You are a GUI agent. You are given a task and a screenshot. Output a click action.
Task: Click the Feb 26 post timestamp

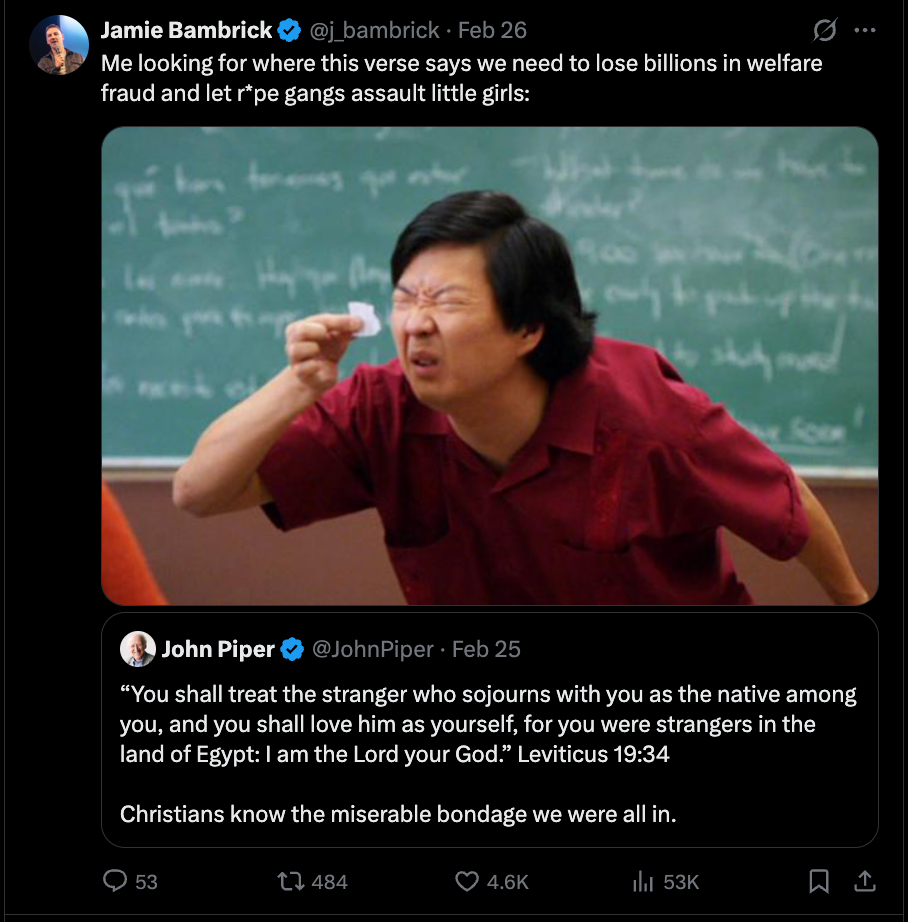coord(492,31)
